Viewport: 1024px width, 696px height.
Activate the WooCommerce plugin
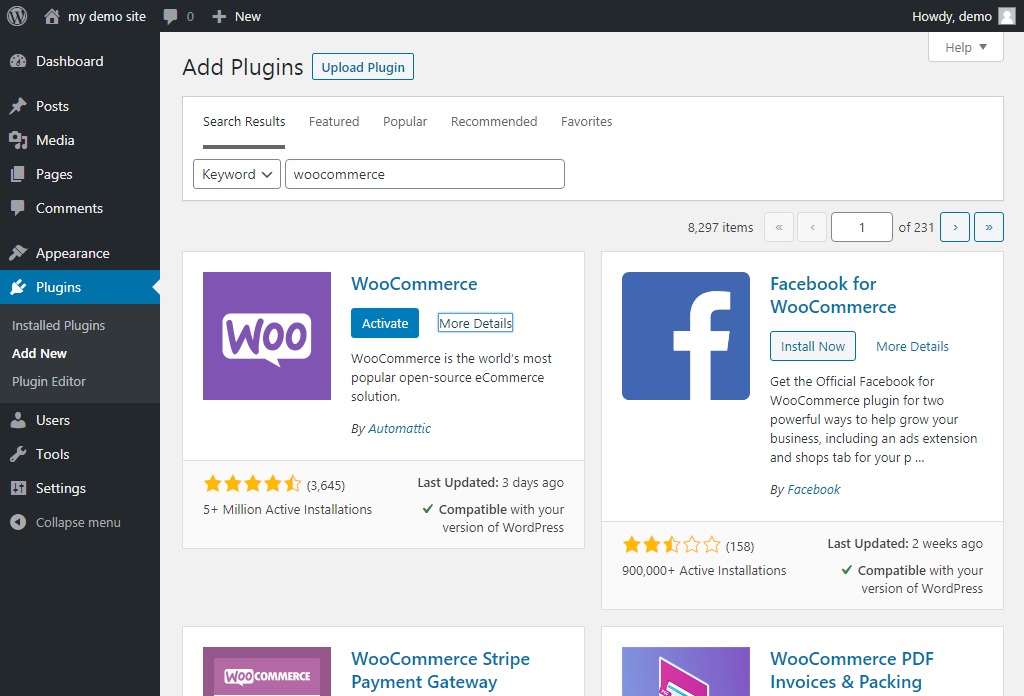coord(385,323)
